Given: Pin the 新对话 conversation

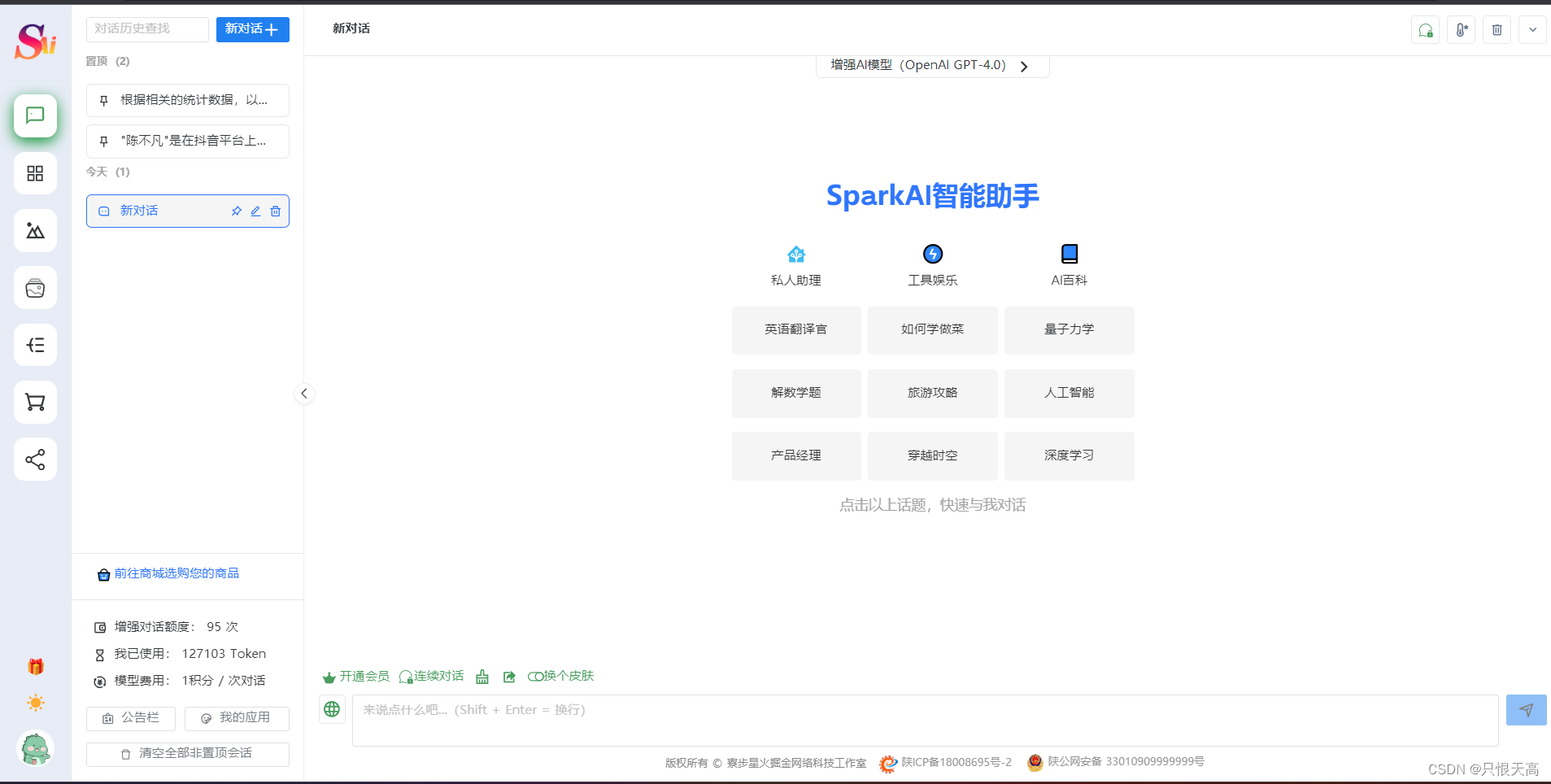Looking at the screenshot, I should (x=236, y=211).
